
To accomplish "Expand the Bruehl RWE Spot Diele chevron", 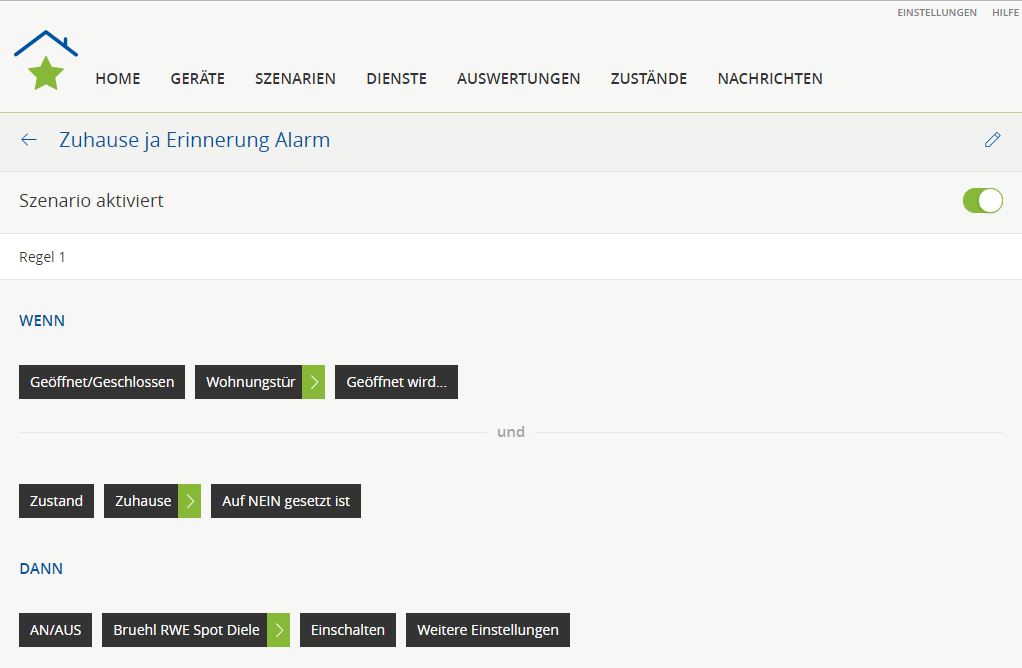I will pos(279,630).
